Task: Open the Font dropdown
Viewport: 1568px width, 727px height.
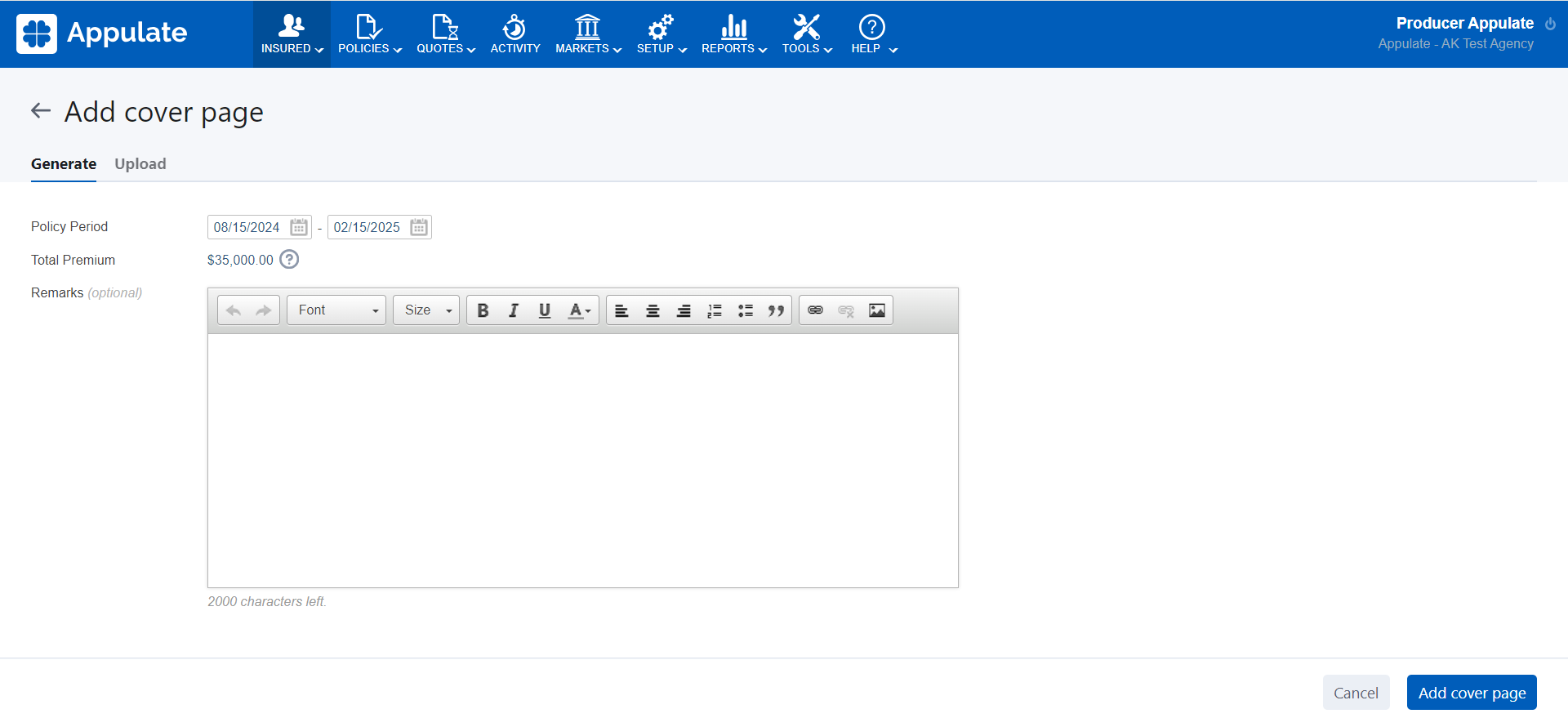Action: pyautogui.click(x=336, y=310)
